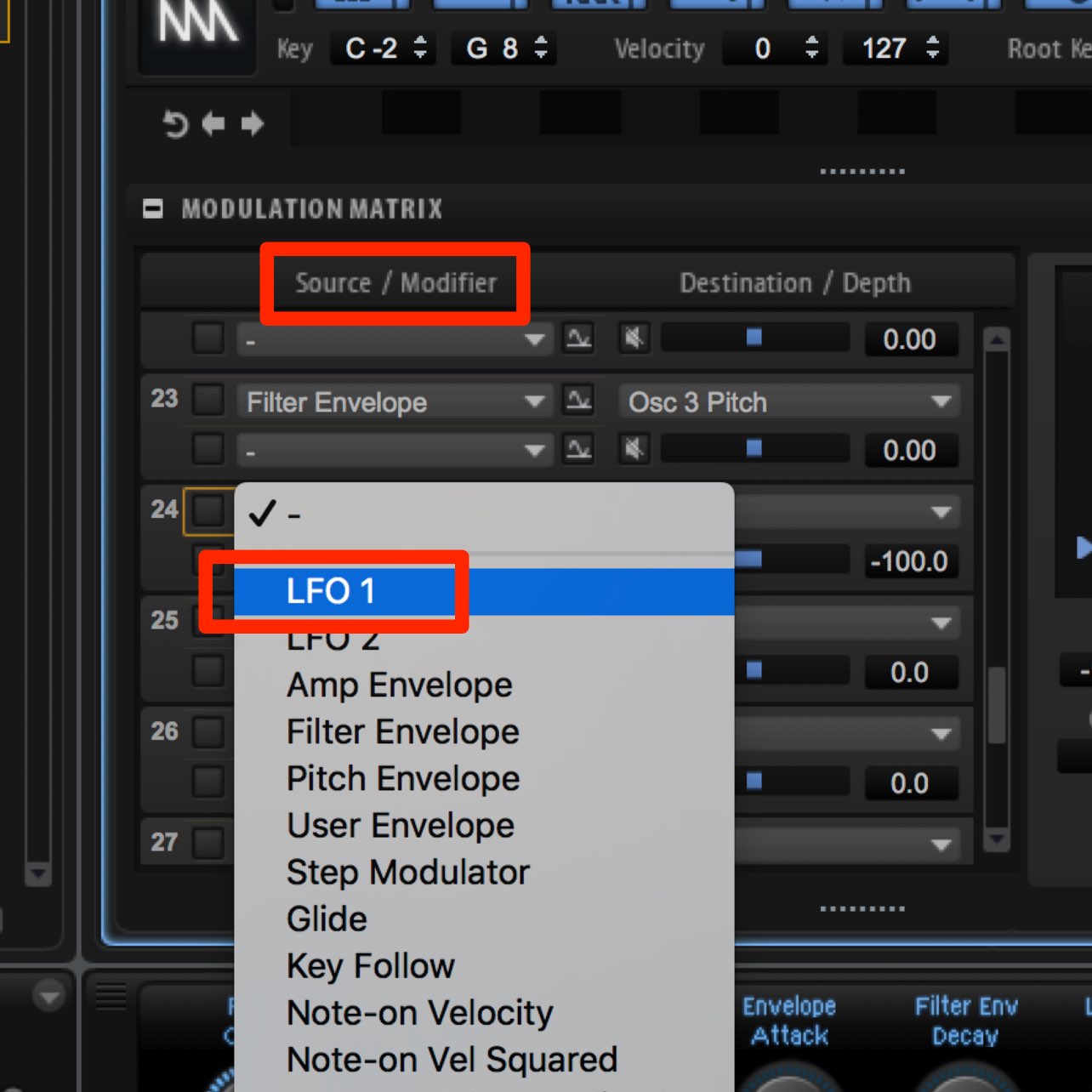The image size is (1092, 1092).
Task: Toggle bypass speaker icon above row 23
Action: [x=634, y=338]
